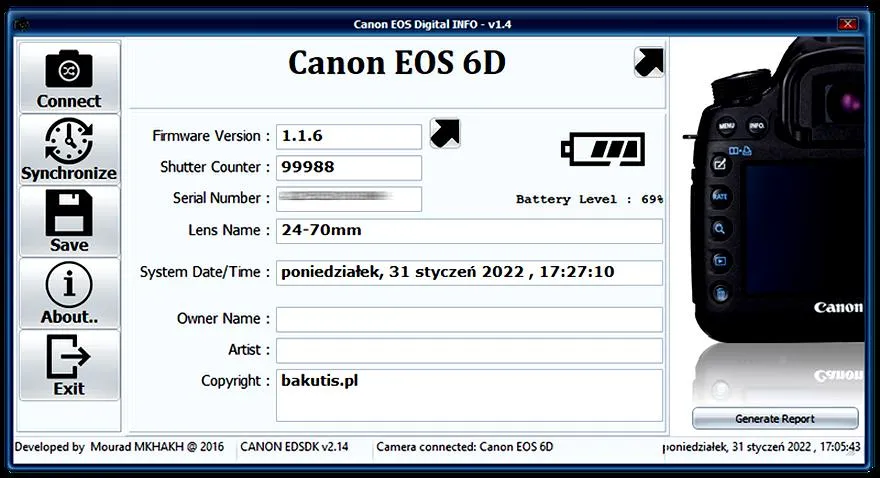880x478 pixels.
Task: Click the 'Shutter Counter :' label
Action: [x=215, y=167]
